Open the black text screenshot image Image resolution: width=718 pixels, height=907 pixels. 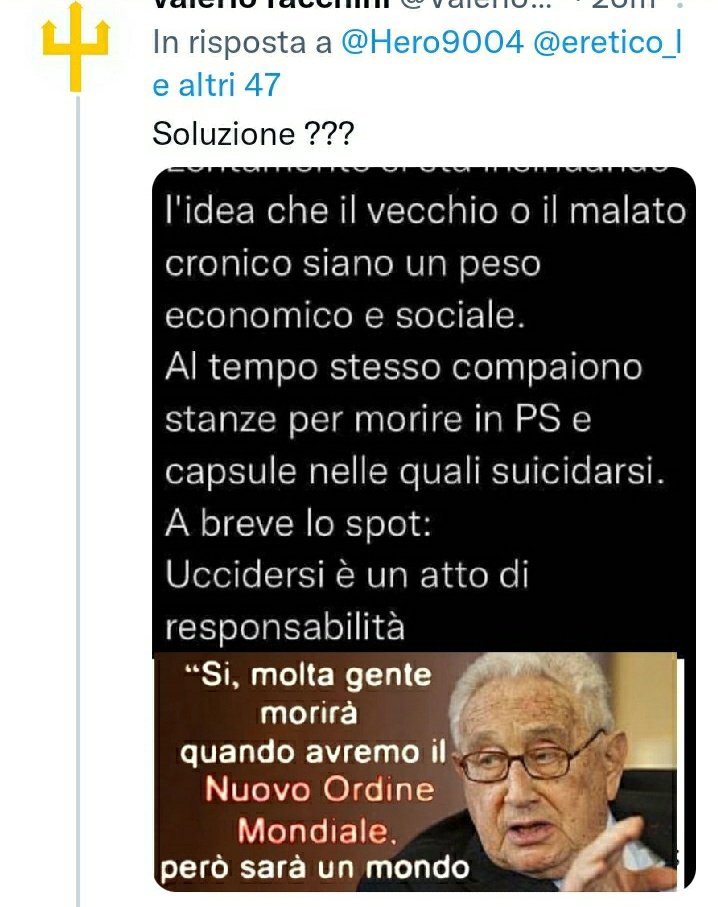[424, 412]
